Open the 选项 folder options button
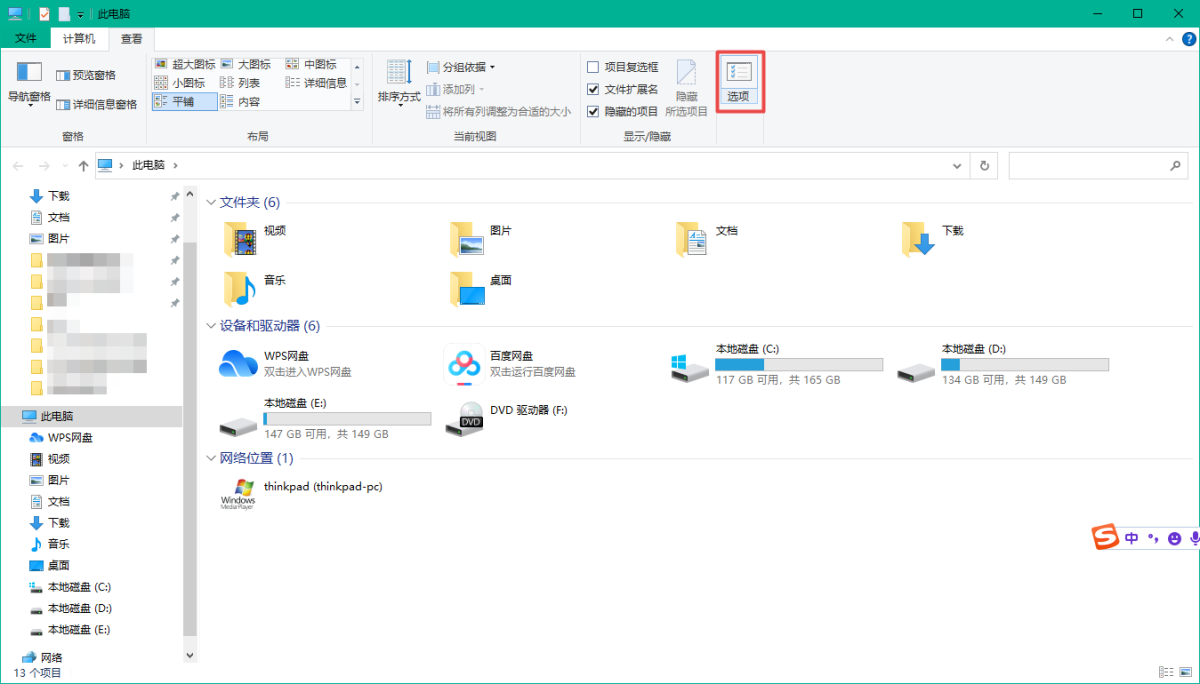The width and height of the screenshot is (1200, 684). pyautogui.click(x=741, y=83)
